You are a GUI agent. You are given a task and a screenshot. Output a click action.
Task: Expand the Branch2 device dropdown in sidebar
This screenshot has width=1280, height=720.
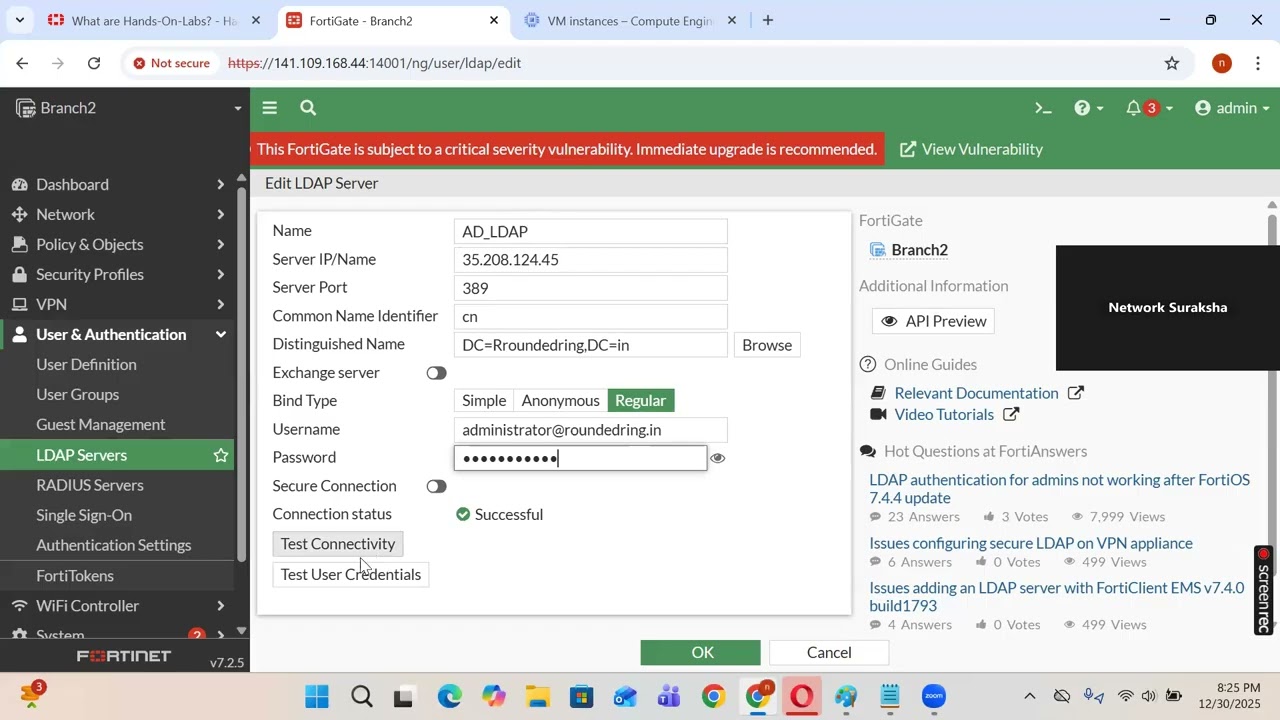pos(129,108)
